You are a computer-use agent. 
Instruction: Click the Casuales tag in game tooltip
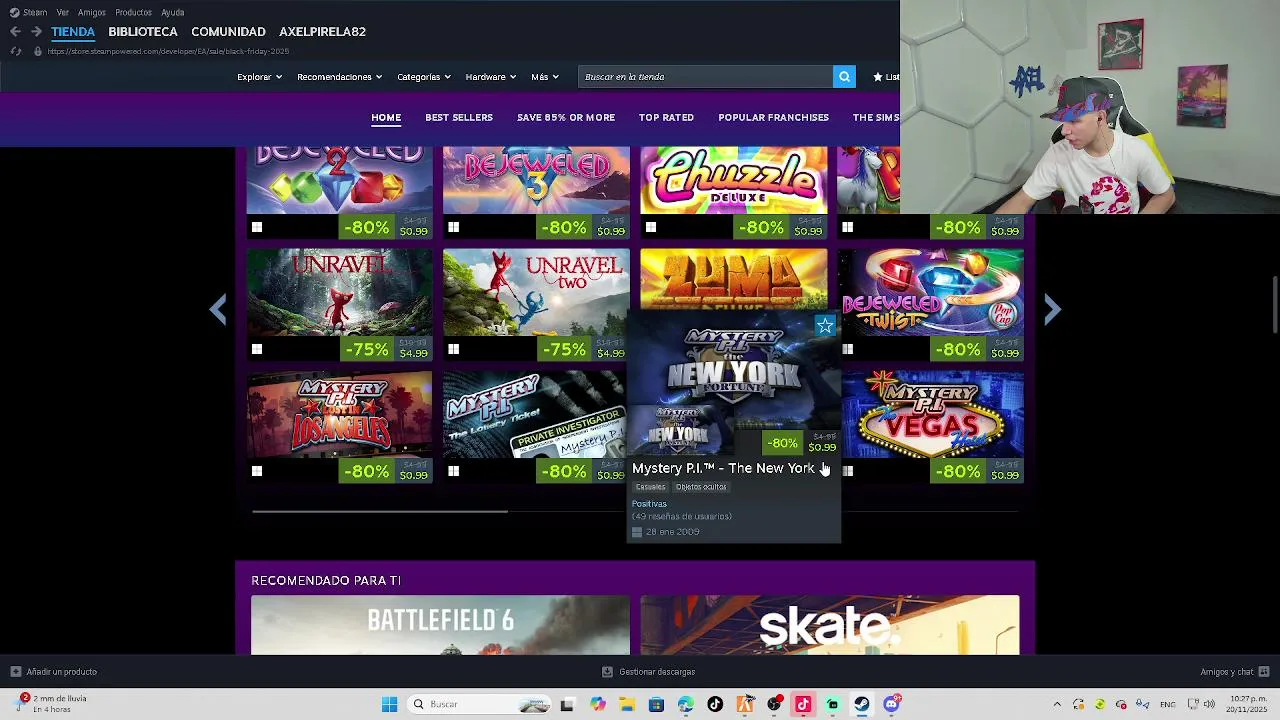(x=650, y=487)
